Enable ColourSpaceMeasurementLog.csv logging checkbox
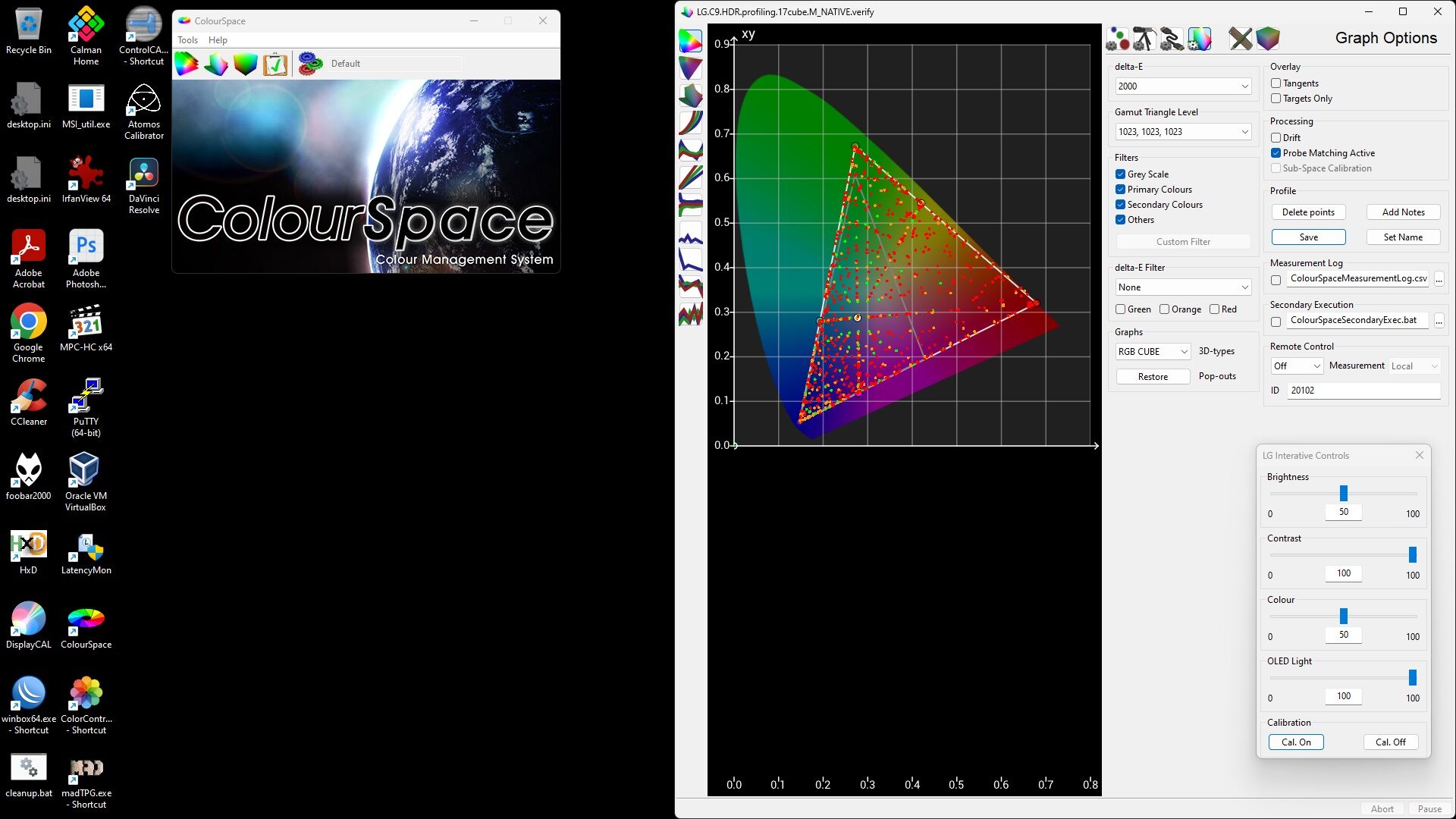The image size is (1456, 819). pos(1276,280)
